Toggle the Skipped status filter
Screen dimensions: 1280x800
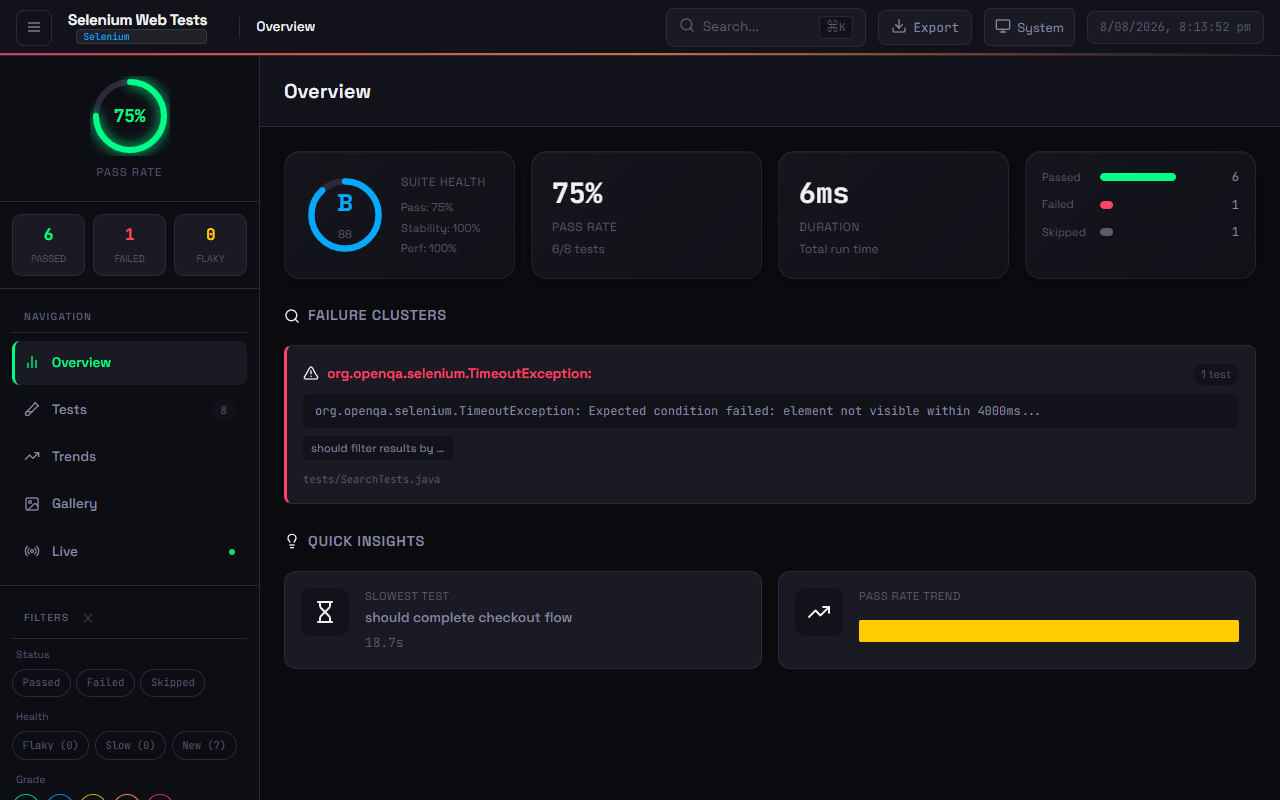click(x=173, y=683)
